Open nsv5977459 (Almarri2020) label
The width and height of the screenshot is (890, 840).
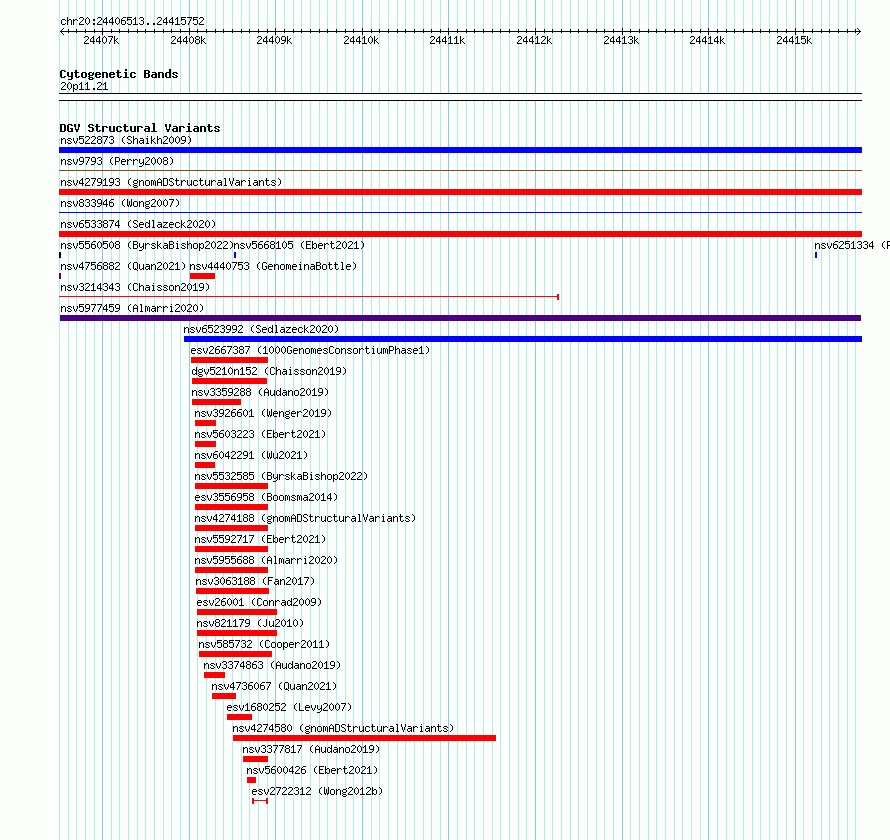tap(132, 308)
